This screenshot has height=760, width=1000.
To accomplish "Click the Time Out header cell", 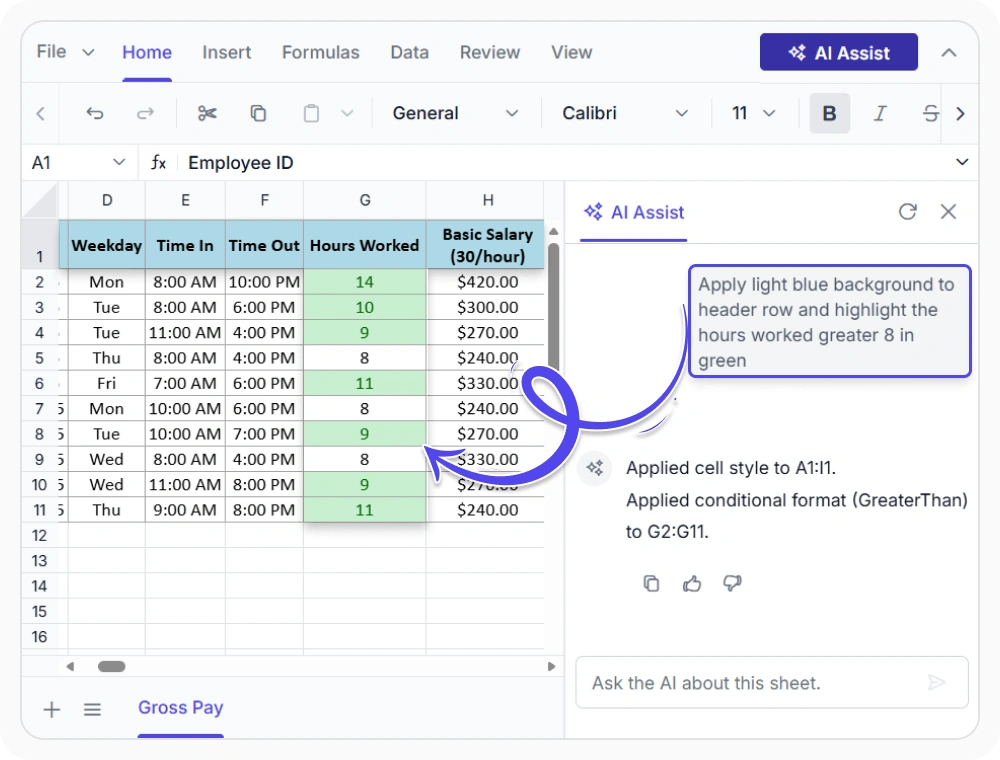I will 264,245.
